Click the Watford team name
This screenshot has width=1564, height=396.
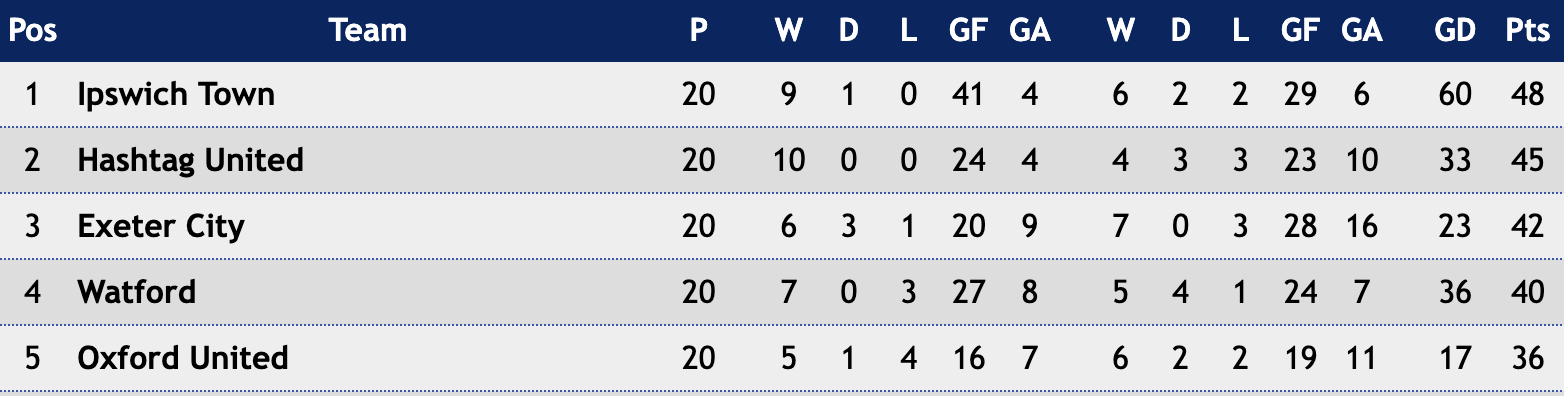(137, 292)
